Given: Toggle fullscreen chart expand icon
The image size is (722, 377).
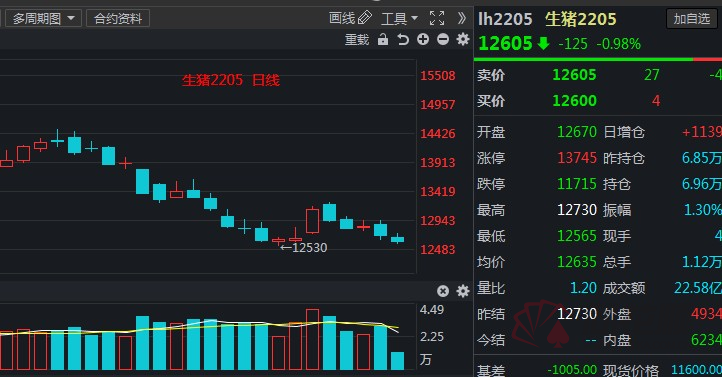Looking at the screenshot, I should pyautogui.click(x=437, y=18).
